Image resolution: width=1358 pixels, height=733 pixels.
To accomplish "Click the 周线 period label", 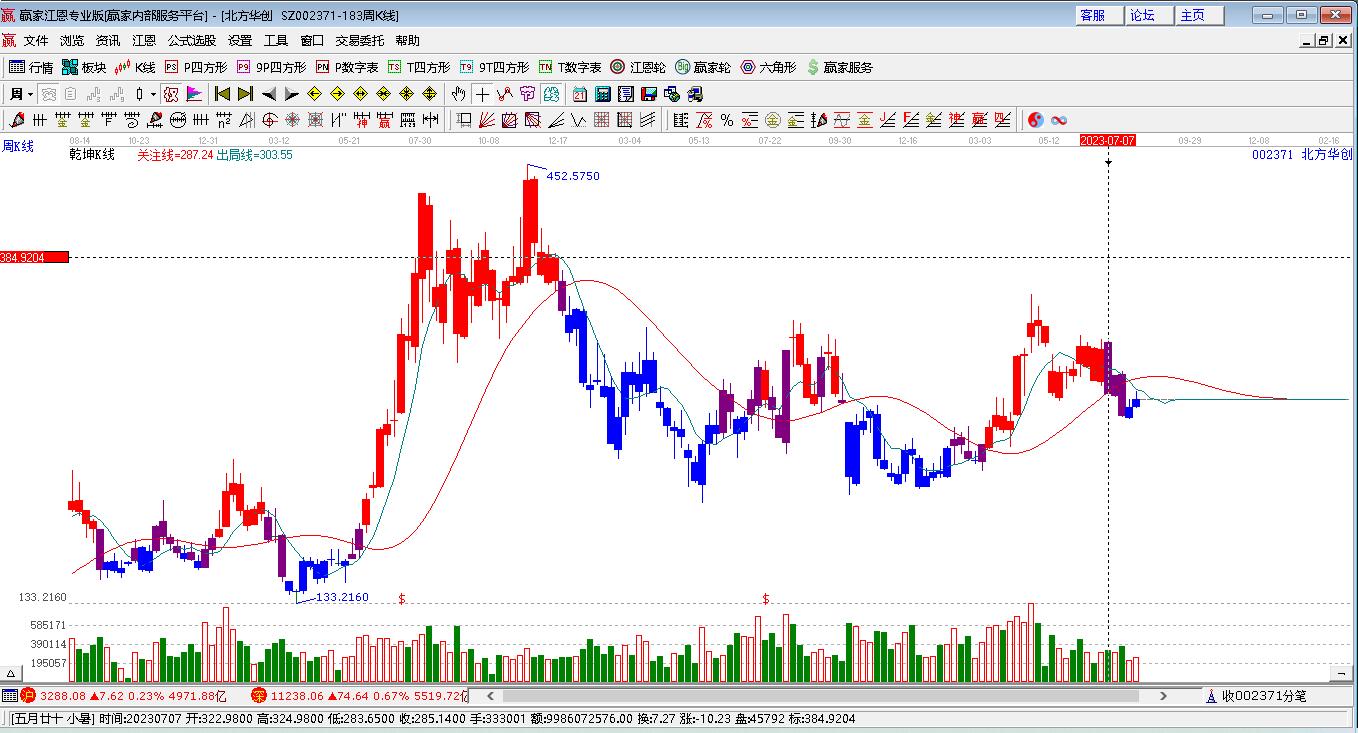I will (x=18, y=146).
